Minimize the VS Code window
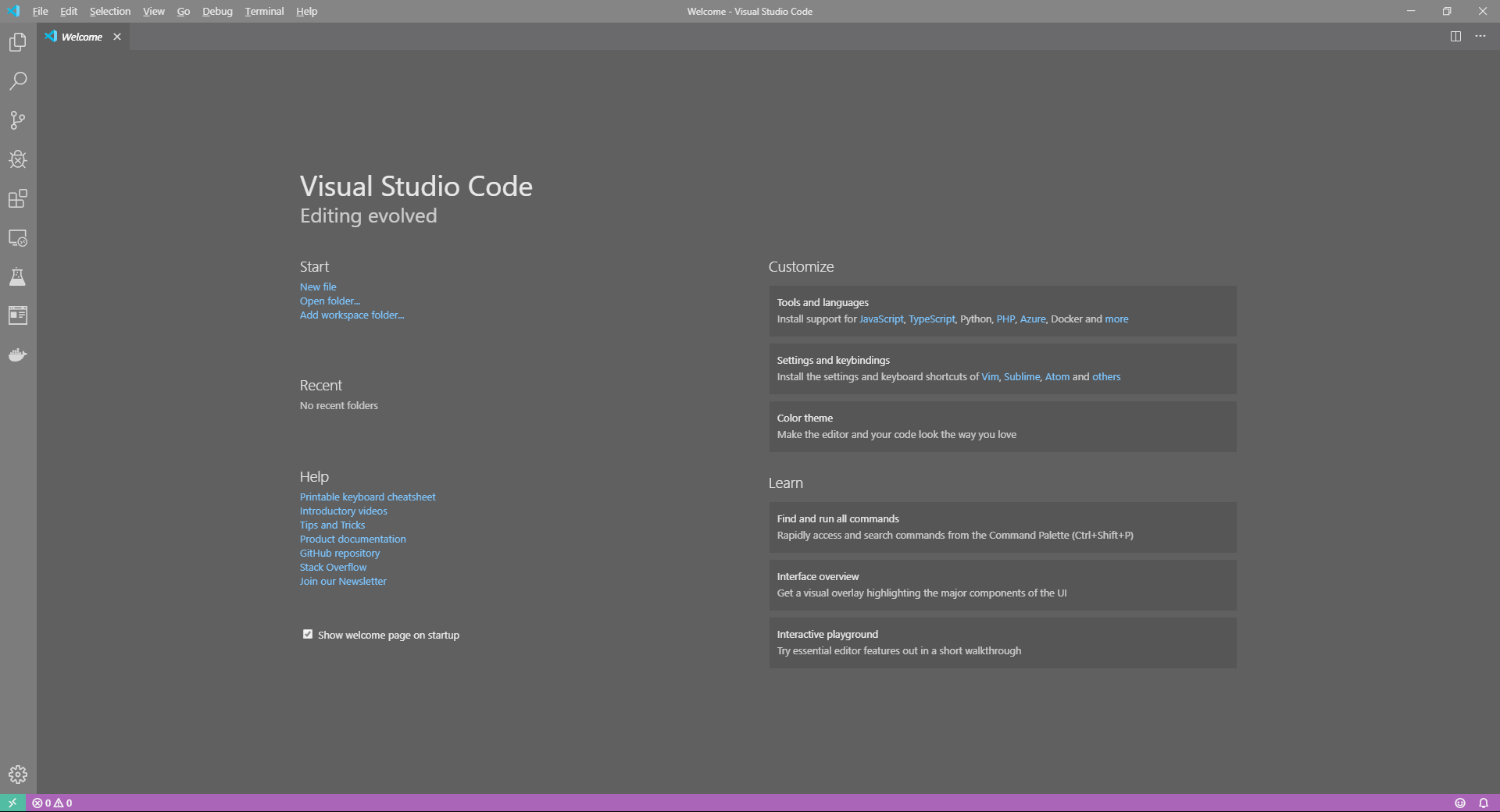This screenshot has width=1500, height=812. click(x=1411, y=11)
